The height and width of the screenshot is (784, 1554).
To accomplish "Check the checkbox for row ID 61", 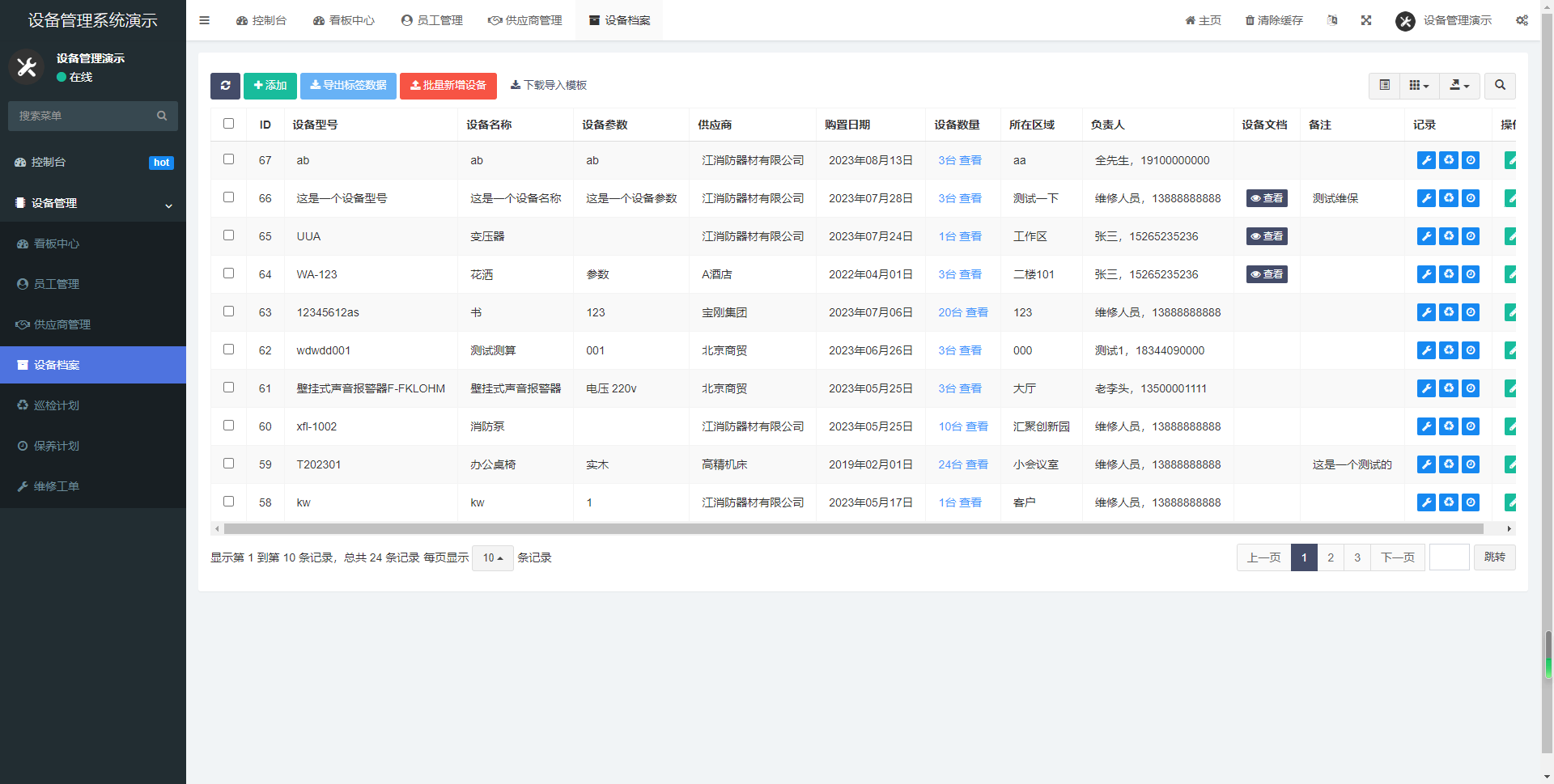I will pos(228,388).
